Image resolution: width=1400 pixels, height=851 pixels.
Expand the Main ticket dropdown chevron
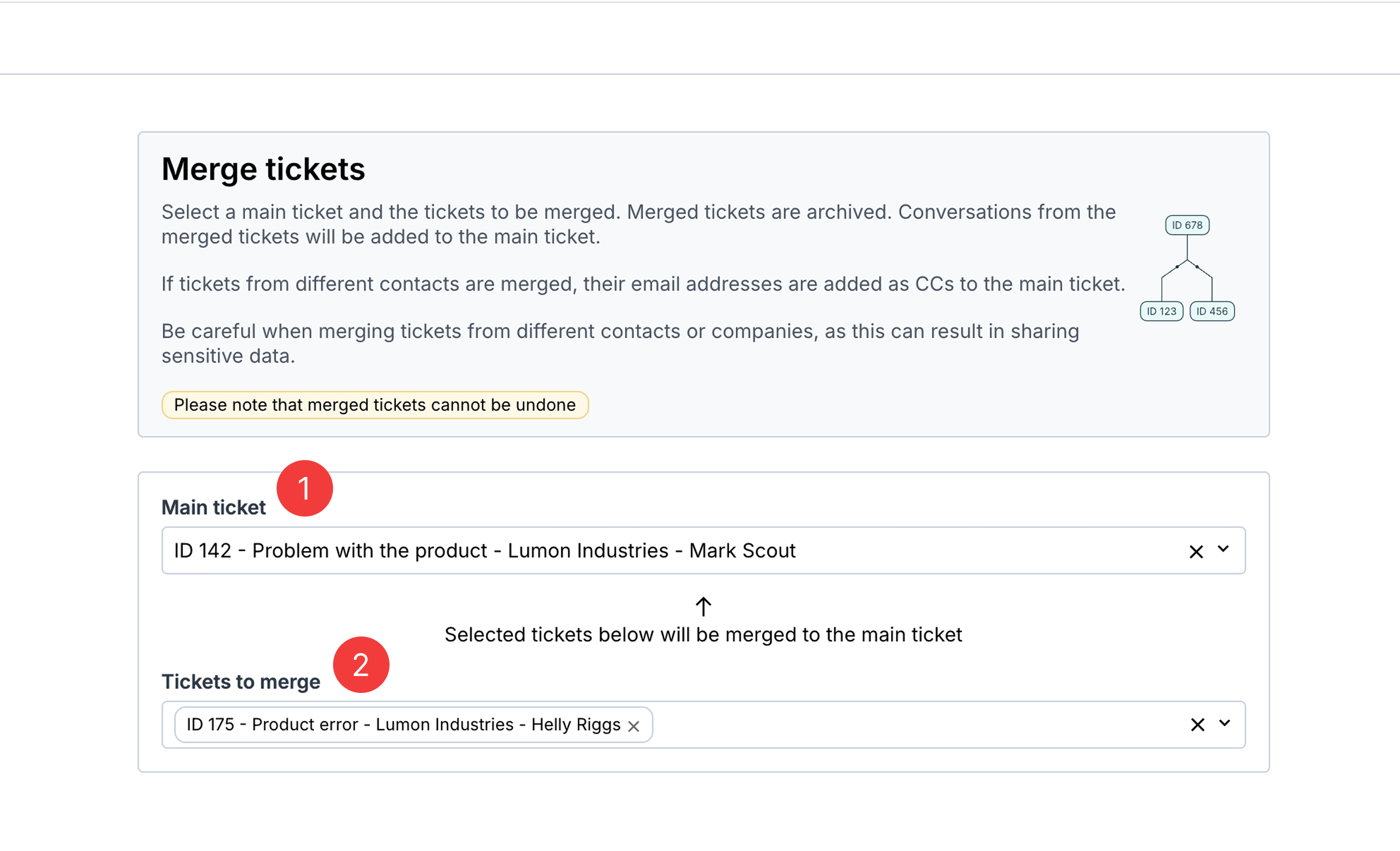coord(1223,549)
